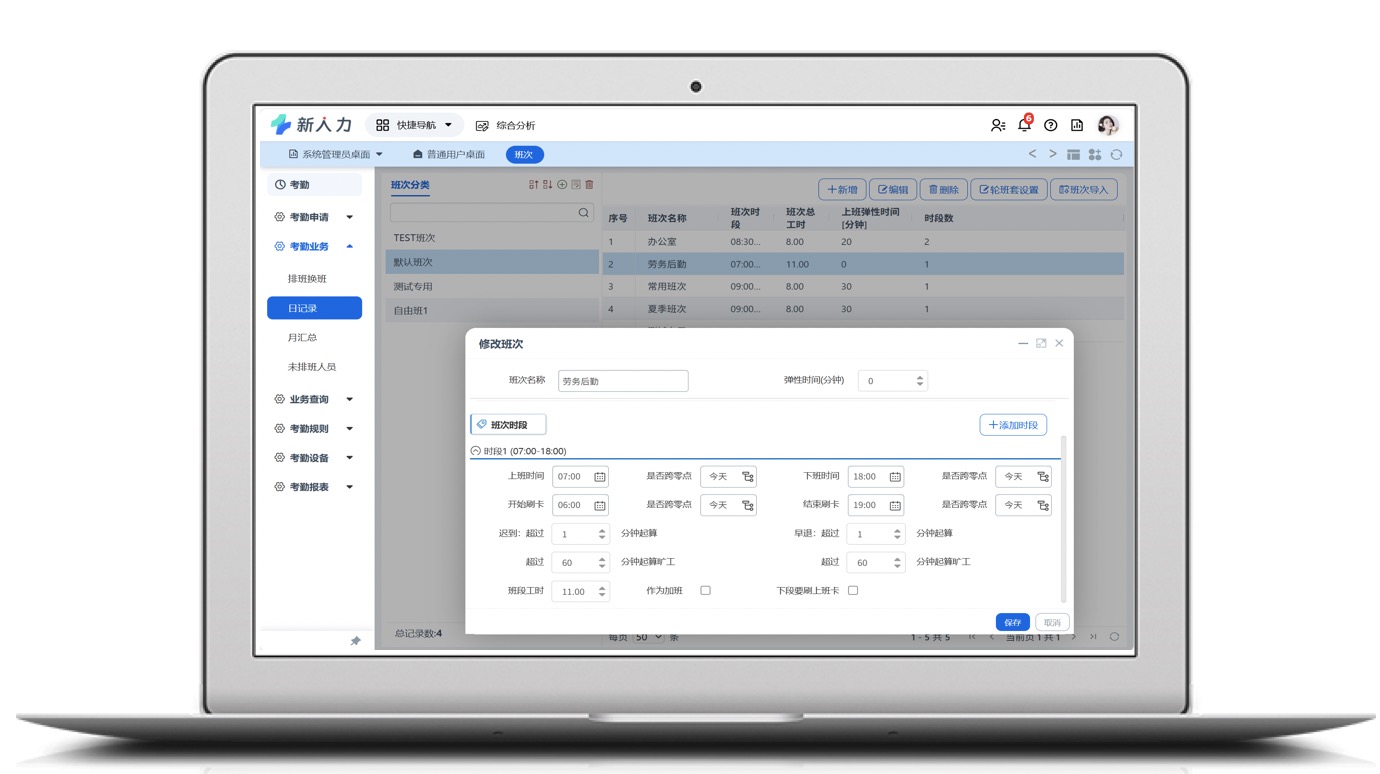
Task: Click the refresh icon in tab bar
Action: (x=1116, y=155)
